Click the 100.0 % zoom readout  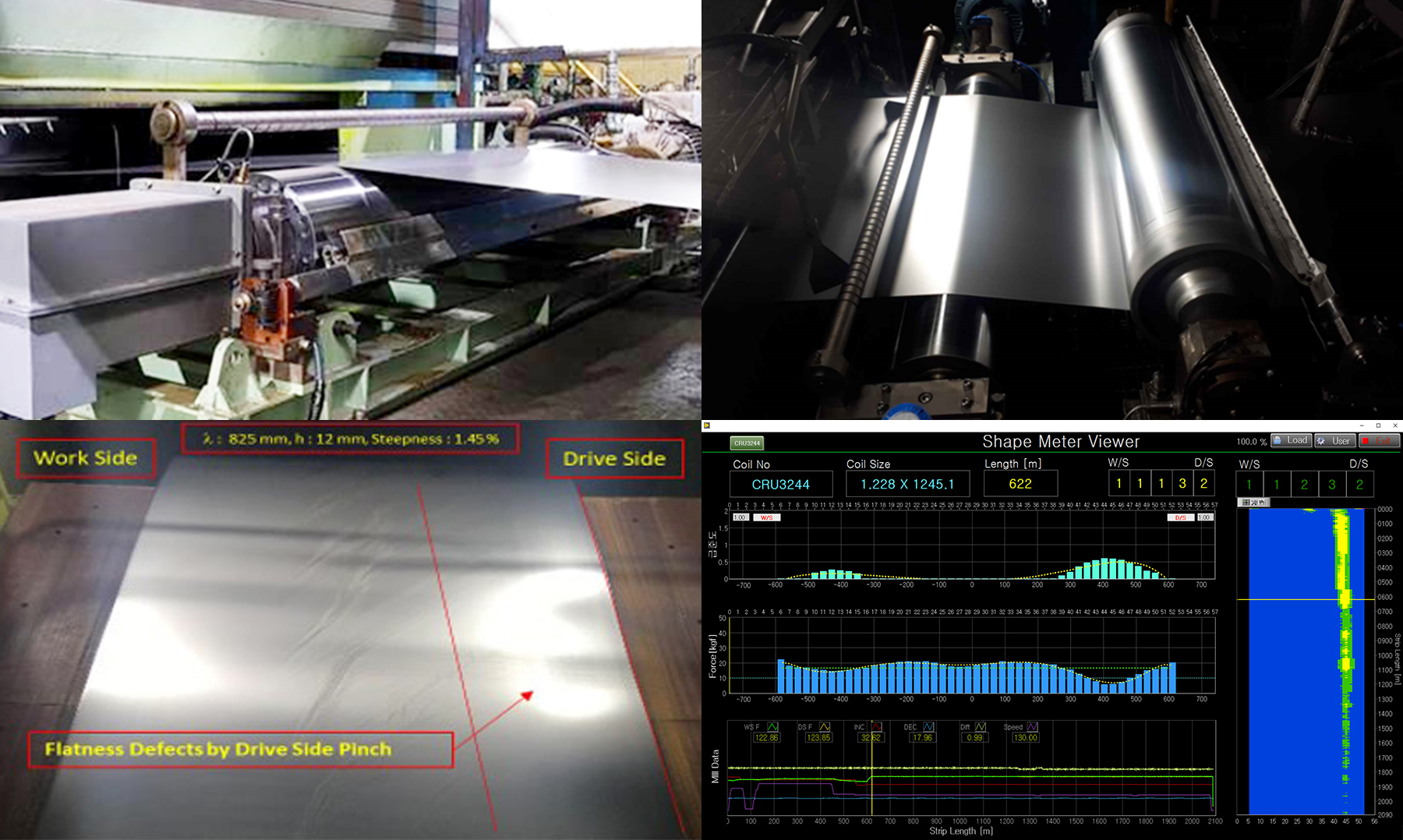1252,441
